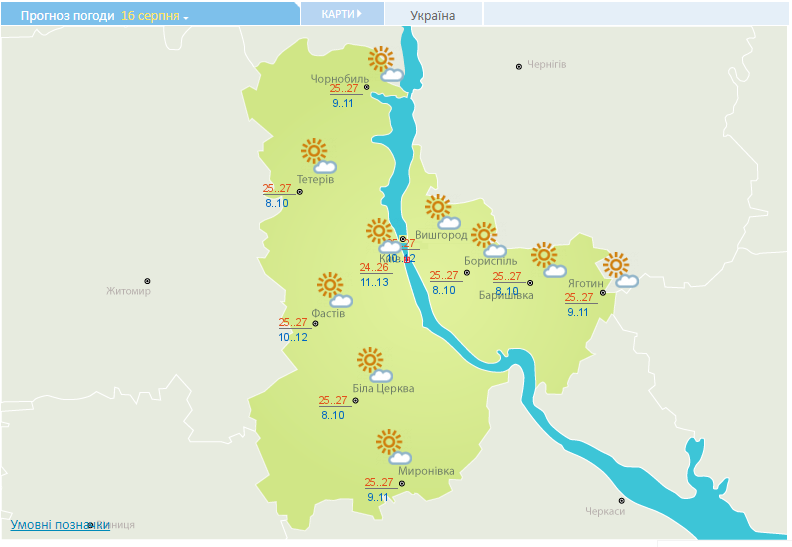Click the Прогноз погоди header title
792x547 pixels.
click(67, 16)
